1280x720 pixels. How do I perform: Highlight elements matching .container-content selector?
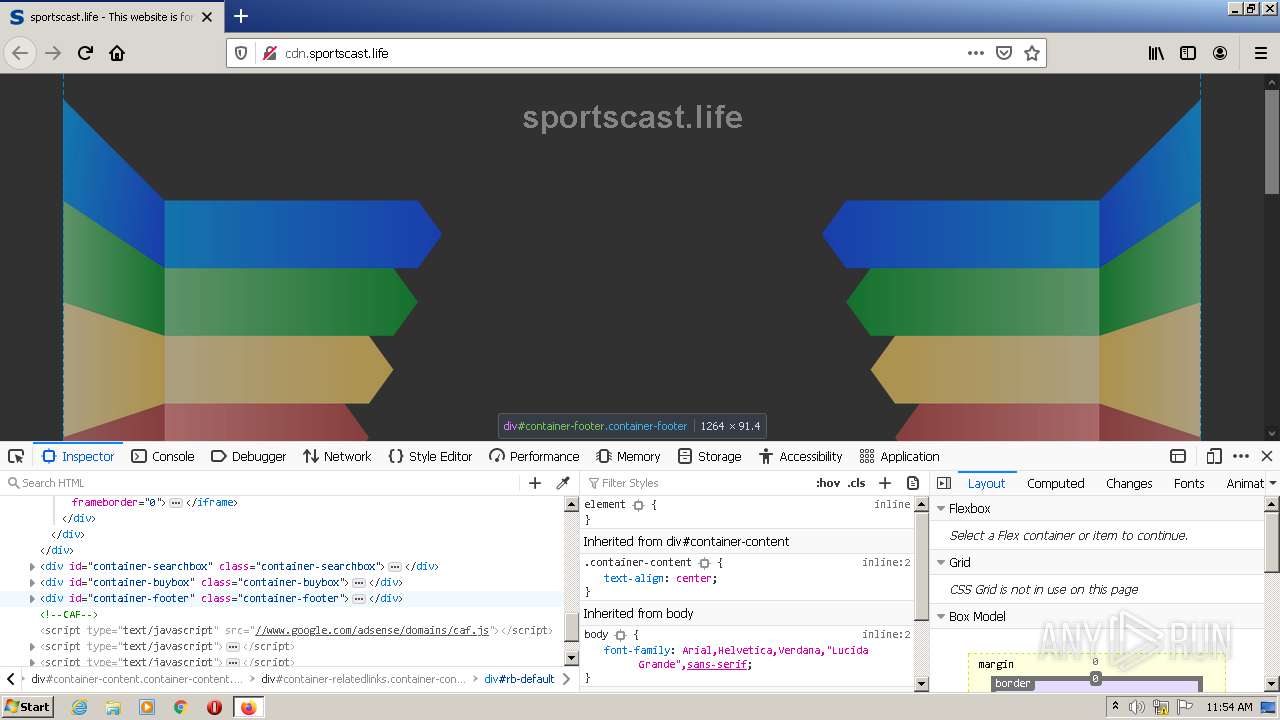pyautogui.click(x=704, y=563)
